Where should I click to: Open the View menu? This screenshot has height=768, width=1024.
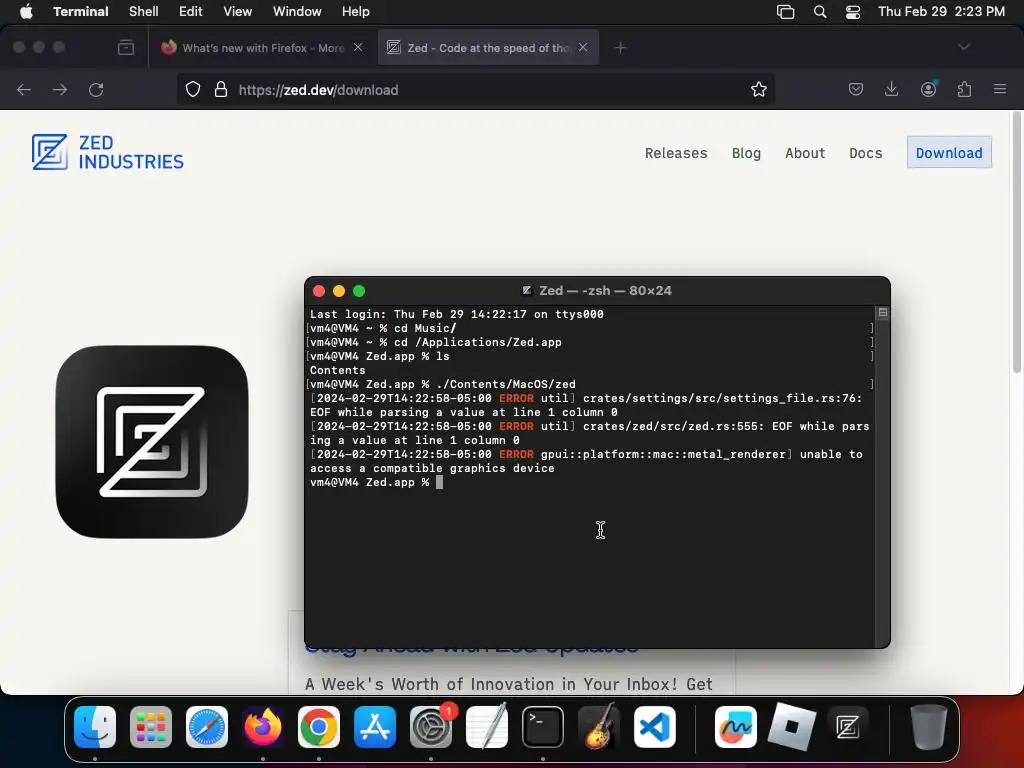[x=238, y=12]
